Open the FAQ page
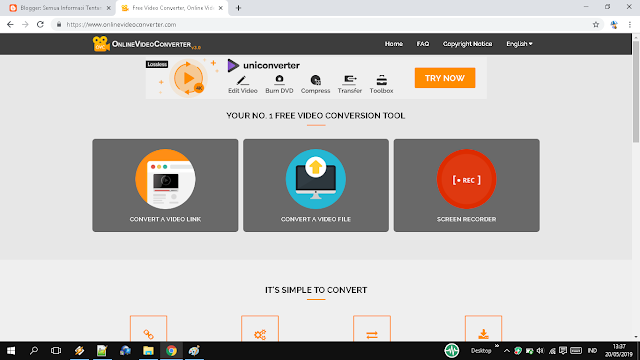This screenshot has width=640, height=360. point(423,44)
